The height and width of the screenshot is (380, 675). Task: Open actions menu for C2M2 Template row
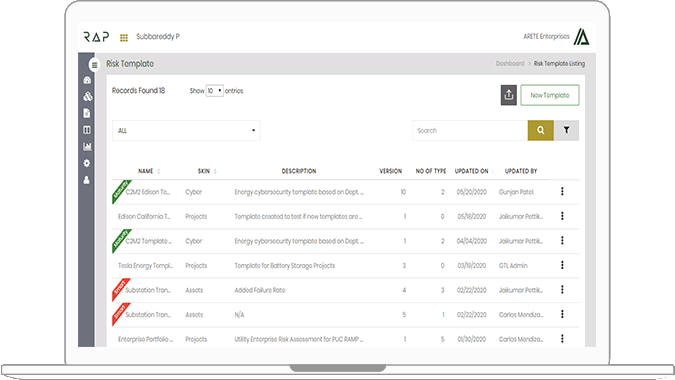pos(562,241)
